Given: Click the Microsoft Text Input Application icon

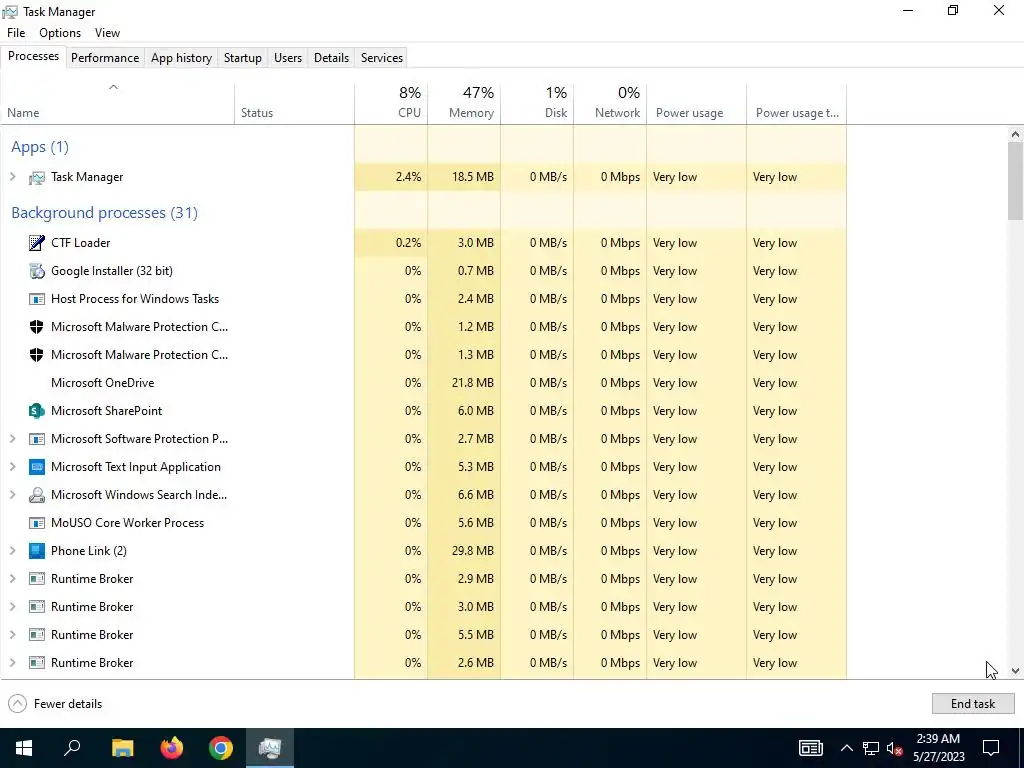Looking at the screenshot, I should [37, 467].
